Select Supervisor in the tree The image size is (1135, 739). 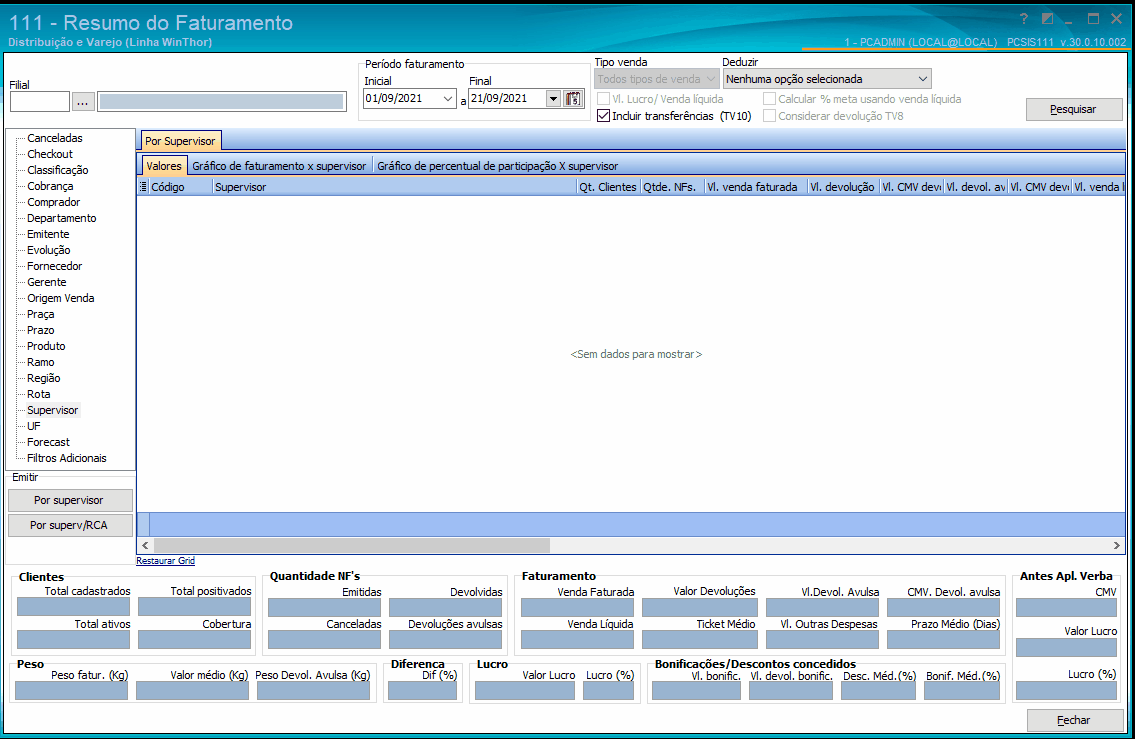(53, 410)
